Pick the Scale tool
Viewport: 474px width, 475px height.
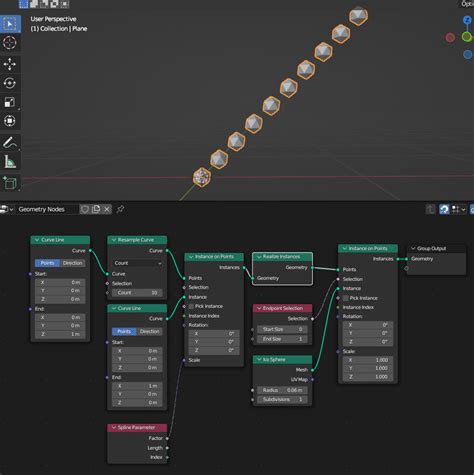point(10,102)
